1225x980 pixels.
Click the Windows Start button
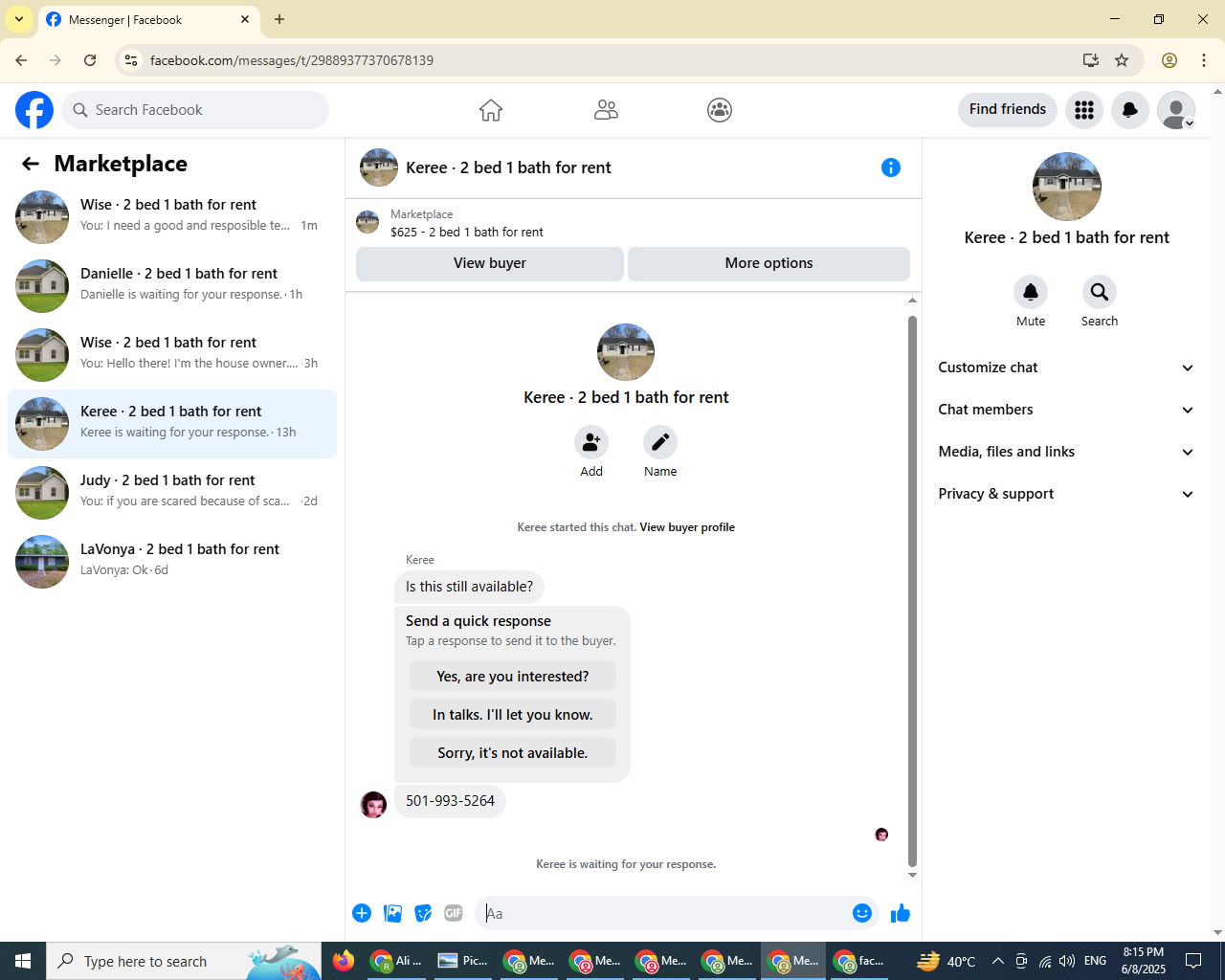23,961
